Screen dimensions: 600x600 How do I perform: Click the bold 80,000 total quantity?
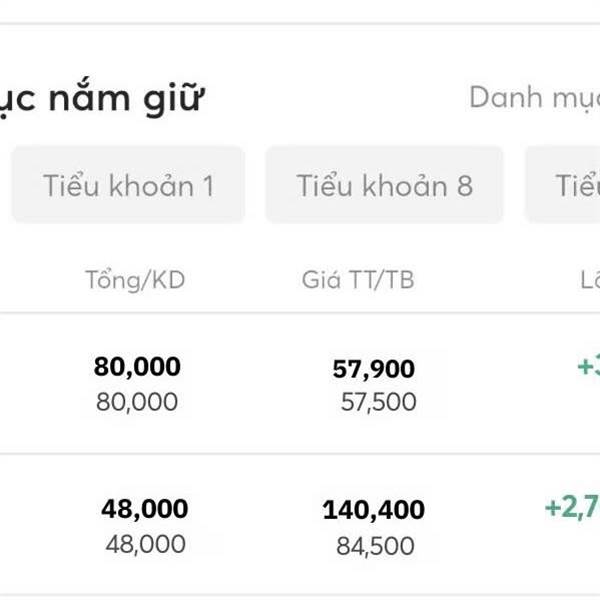coord(137,367)
